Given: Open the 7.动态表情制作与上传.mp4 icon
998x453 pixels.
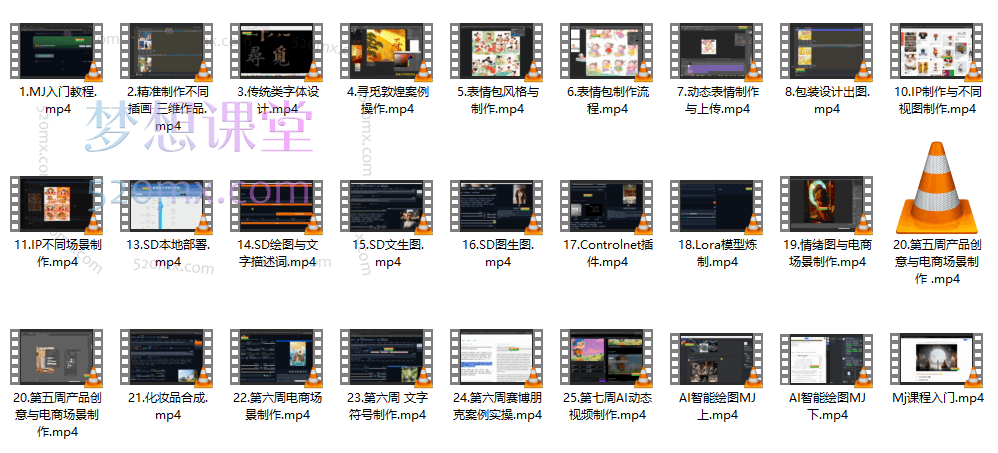Looking at the screenshot, I should (x=717, y=50).
